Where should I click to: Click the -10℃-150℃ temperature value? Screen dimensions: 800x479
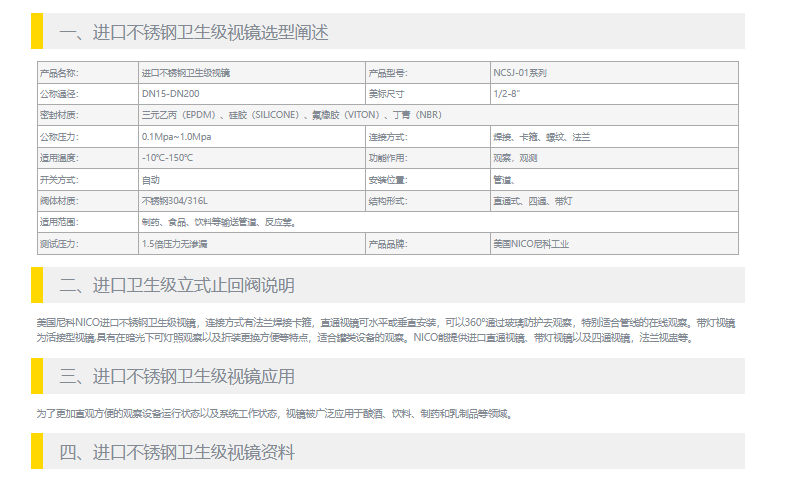pos(168,158)
